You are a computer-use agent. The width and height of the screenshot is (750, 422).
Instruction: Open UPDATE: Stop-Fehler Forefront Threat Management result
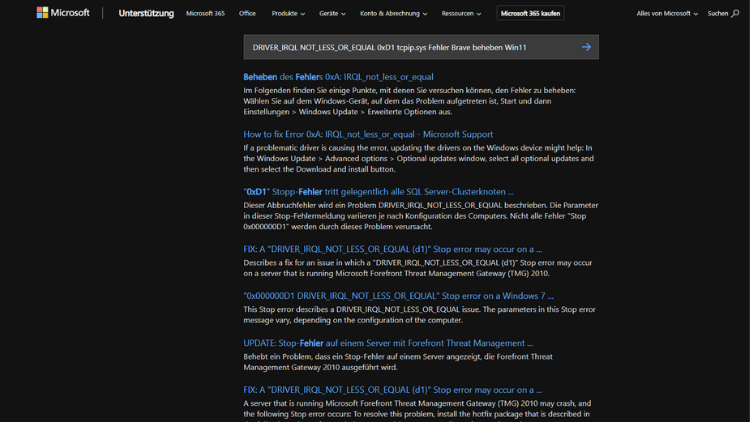(x=388, y=343)
